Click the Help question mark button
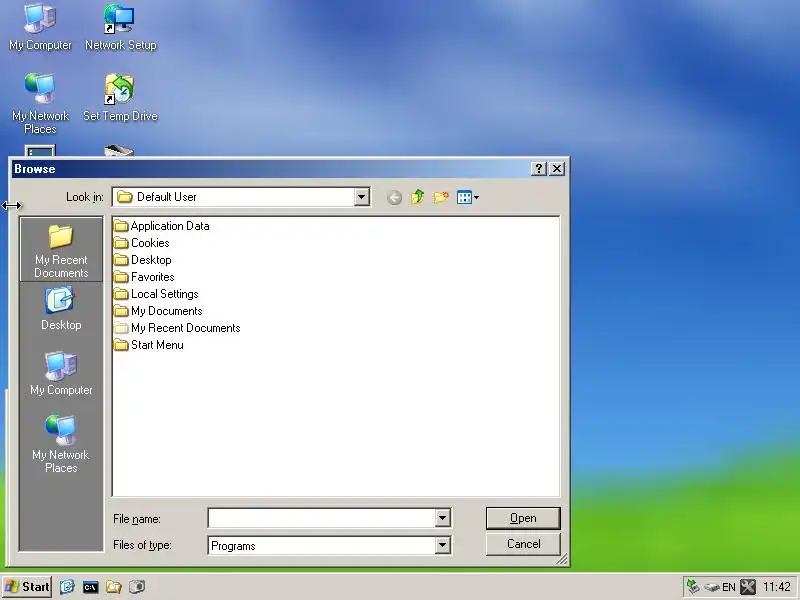The width and height of the screenshot is (800, 600). [x=539, y=168]
